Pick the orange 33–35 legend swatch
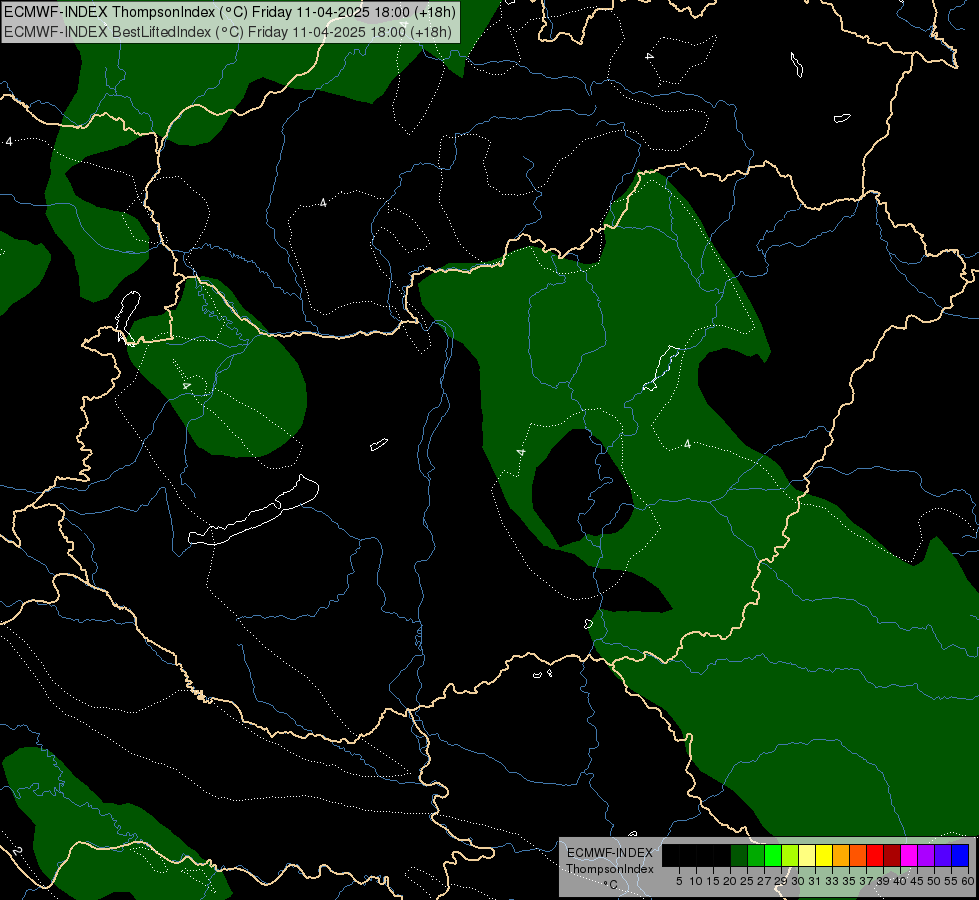This screenshot has height=900, width=979. 841,855
